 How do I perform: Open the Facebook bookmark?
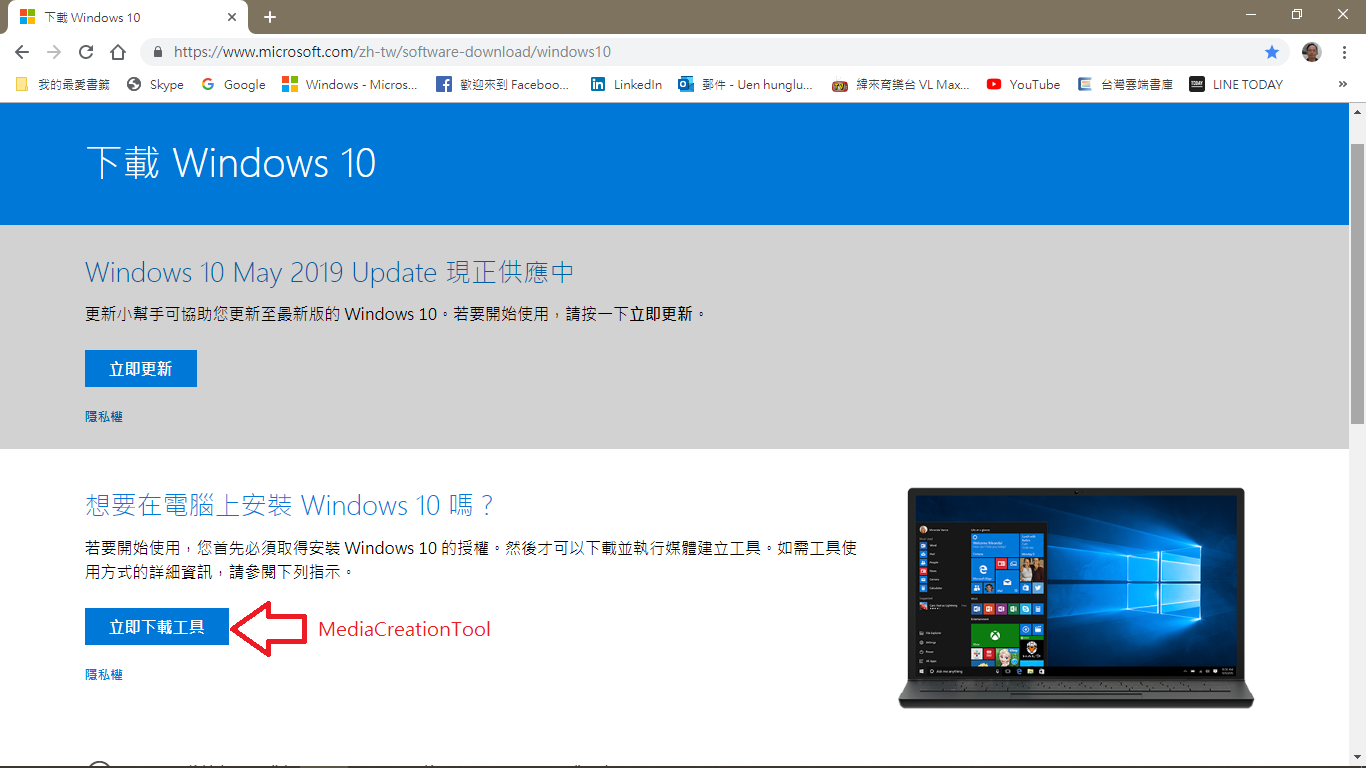click(502, 84)
